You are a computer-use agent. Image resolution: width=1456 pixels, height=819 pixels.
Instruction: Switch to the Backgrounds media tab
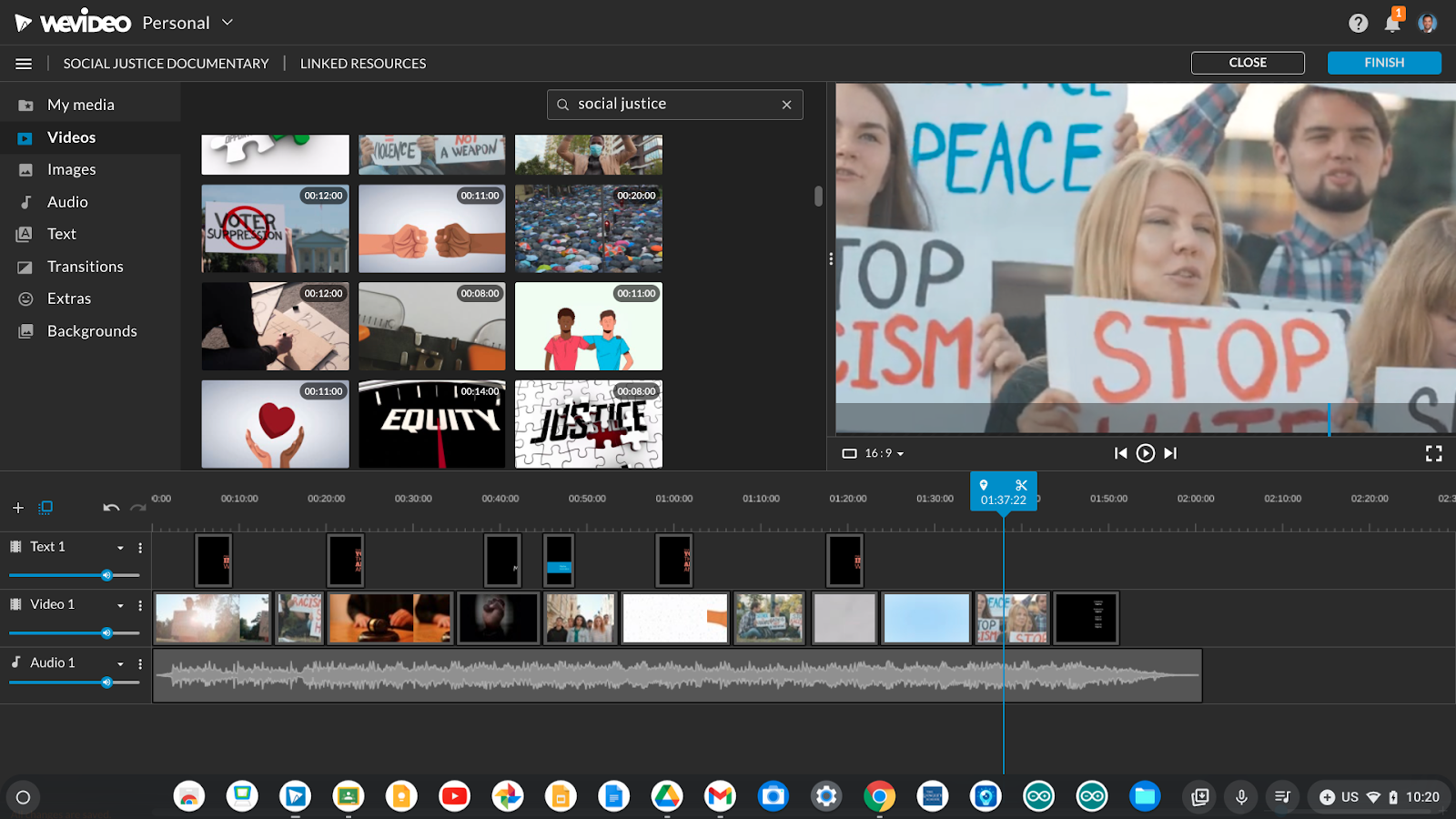92,331
